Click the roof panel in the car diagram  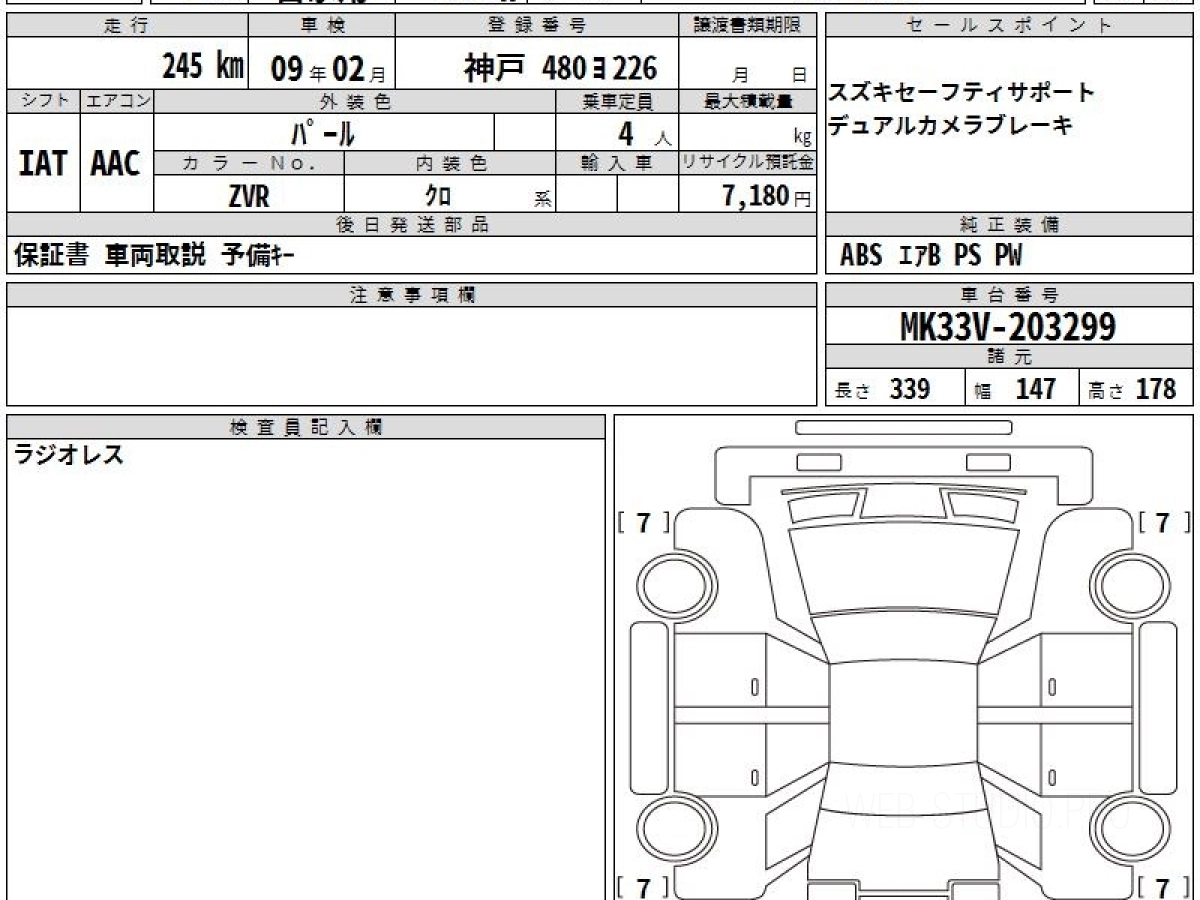coord(903,722)
